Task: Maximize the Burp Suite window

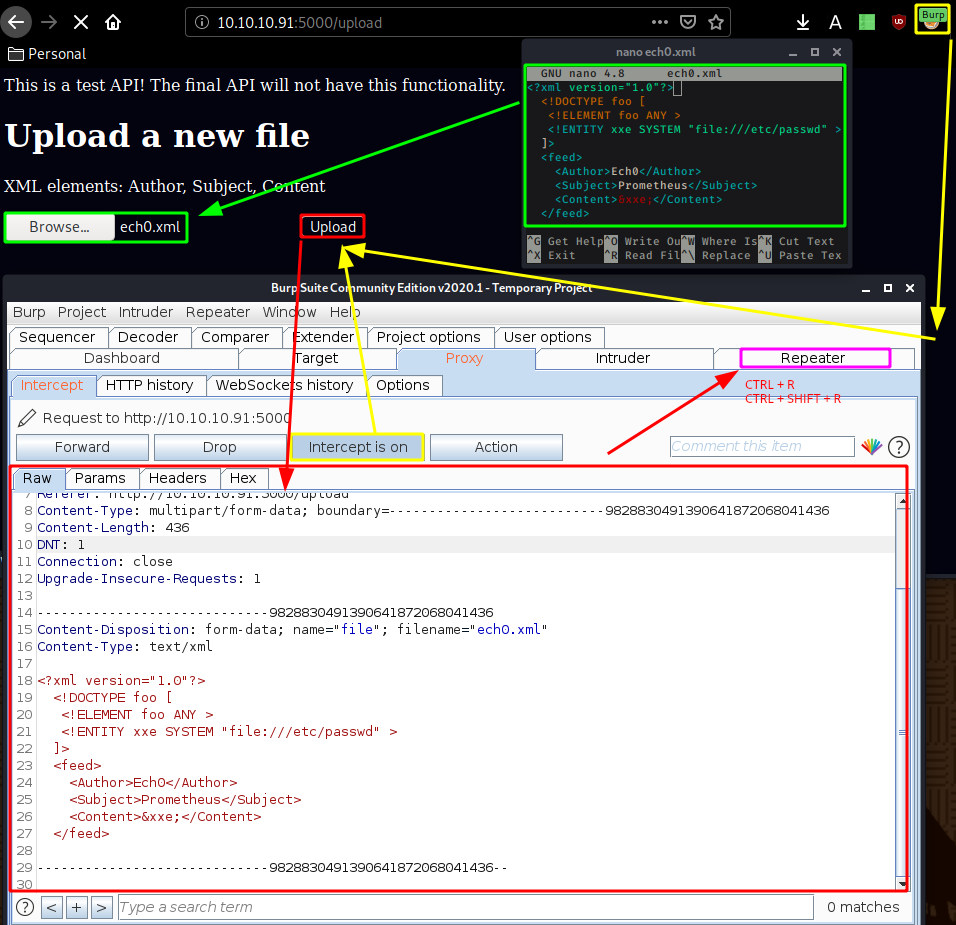Action: click(888, 288)
